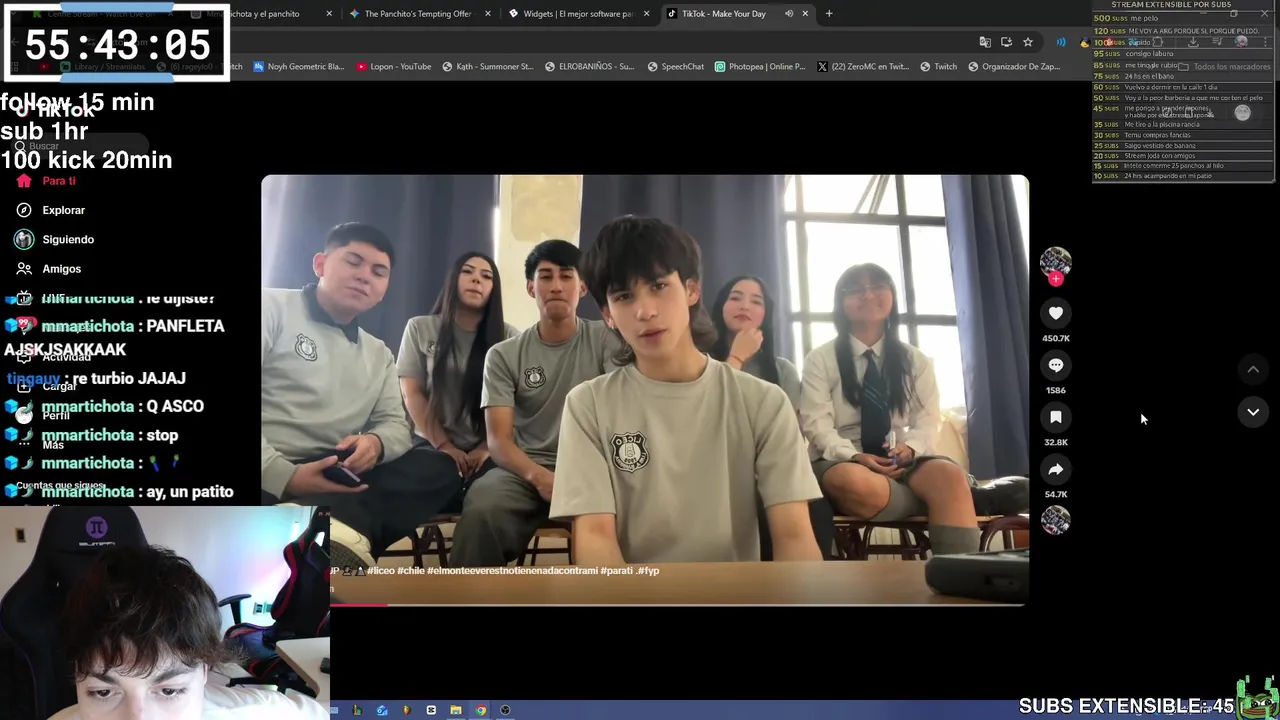Like the TikTok video with the heart icon
This screenshot has width=1280, height=720.
click(1055, 314)
